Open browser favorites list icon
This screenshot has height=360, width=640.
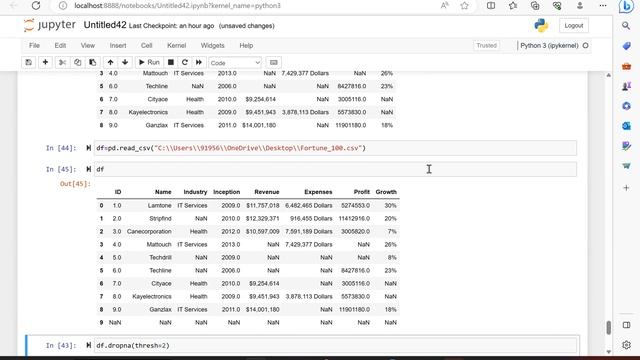point(513,6)
